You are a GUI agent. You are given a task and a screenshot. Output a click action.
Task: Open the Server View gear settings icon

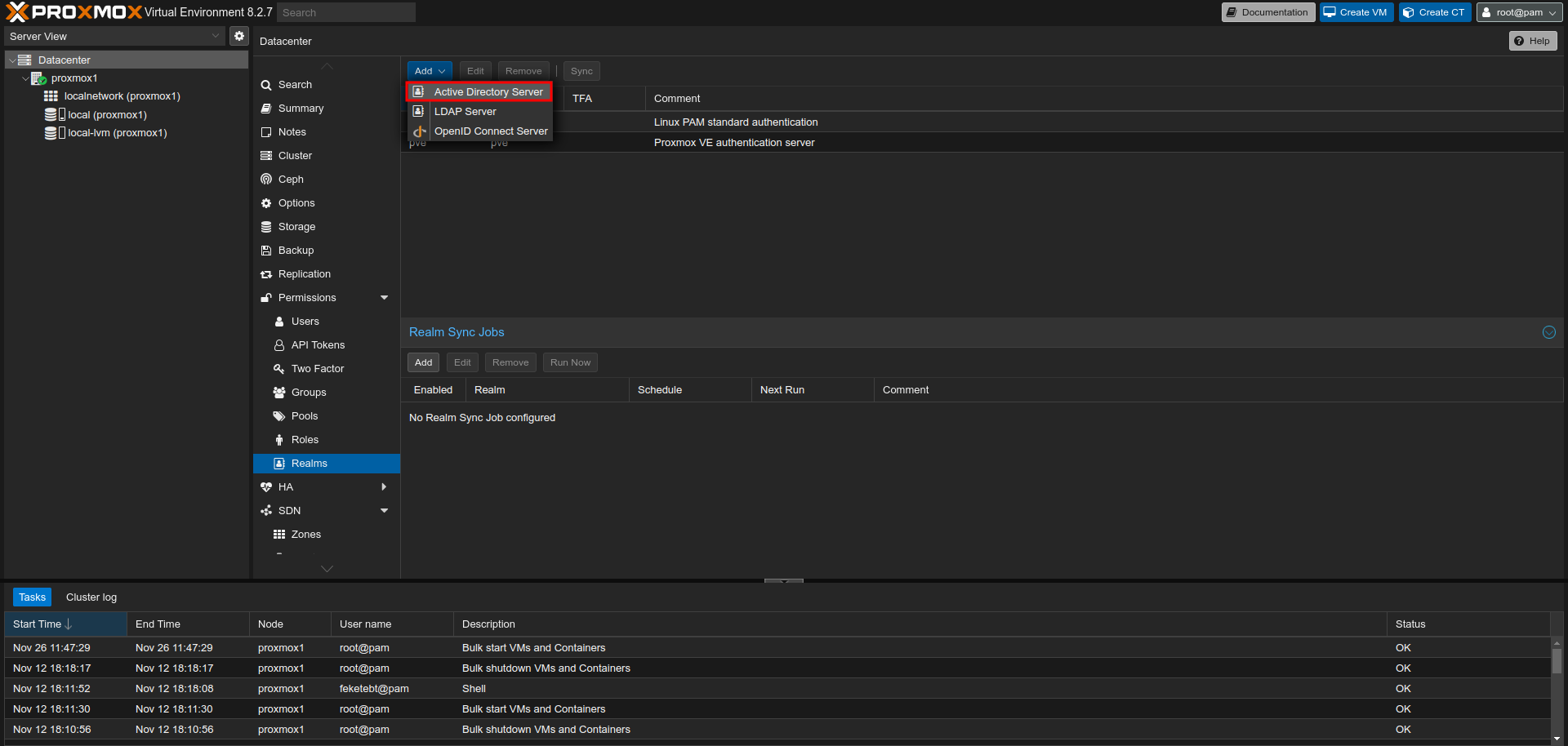[x=238, y=36]
